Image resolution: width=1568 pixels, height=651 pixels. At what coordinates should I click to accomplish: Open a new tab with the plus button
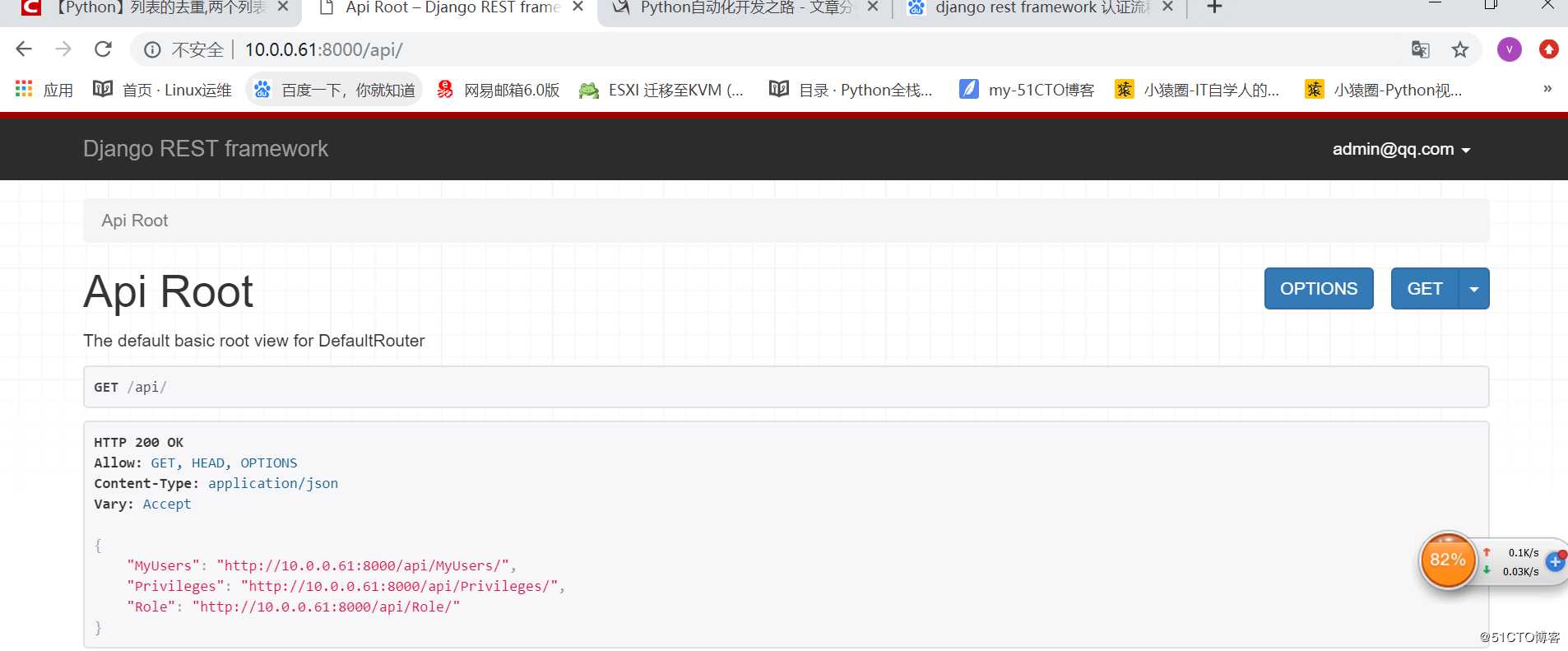1214,7
